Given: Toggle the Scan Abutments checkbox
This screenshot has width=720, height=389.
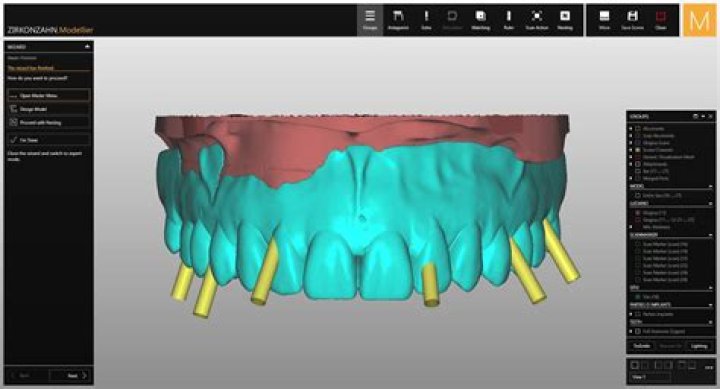Looking at the screenshot, I should tap(637, 135).
